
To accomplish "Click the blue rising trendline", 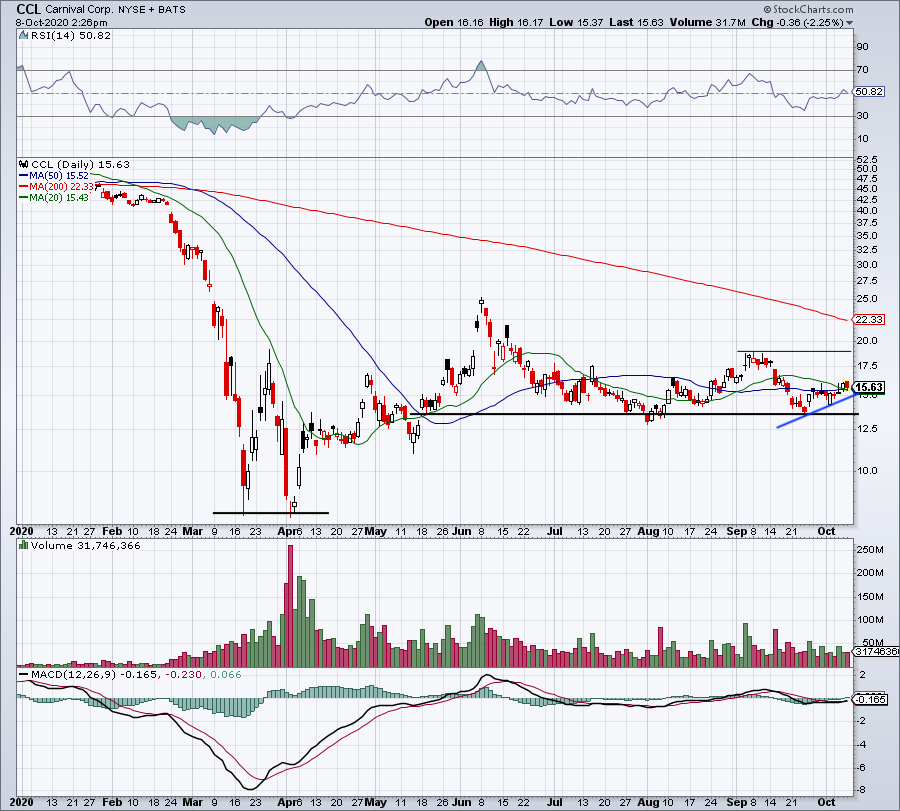I will pos(817,410).
